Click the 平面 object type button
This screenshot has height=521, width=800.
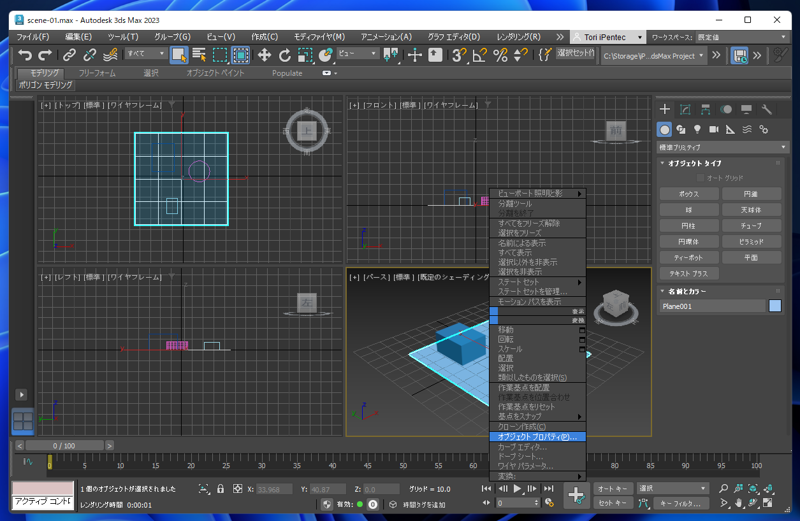pos(752,258)
